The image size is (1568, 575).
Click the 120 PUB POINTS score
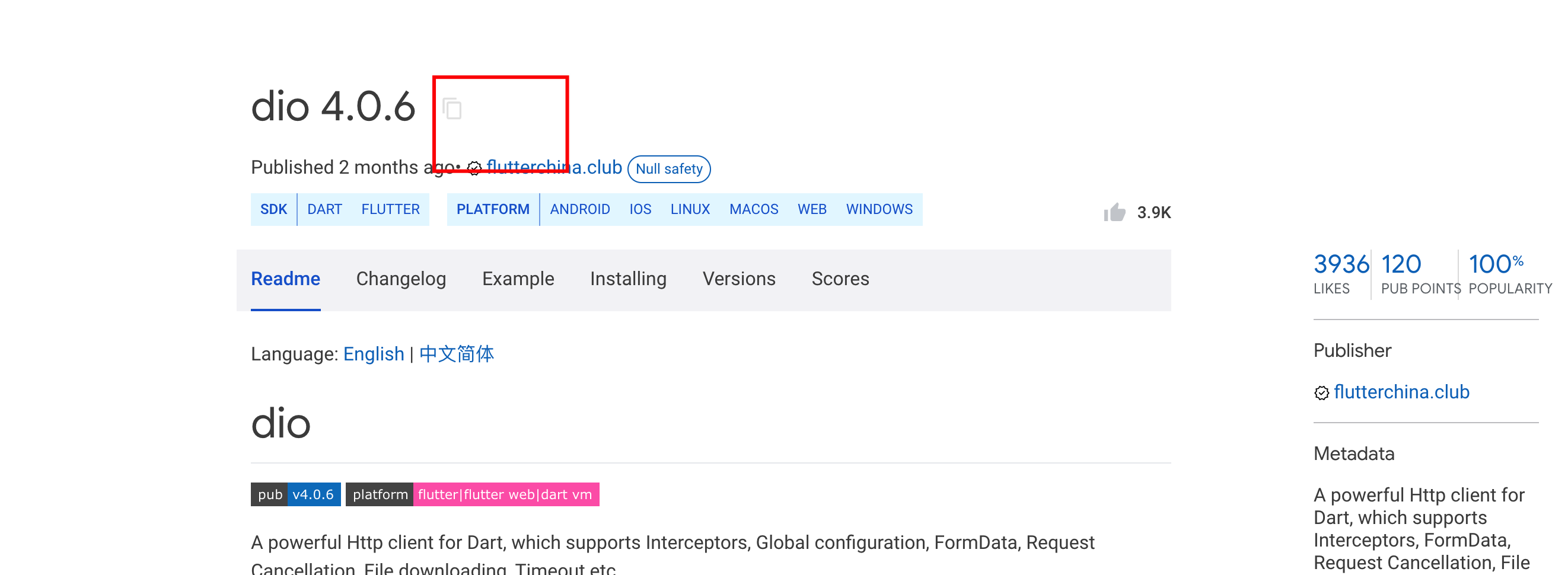pos(1420,274)
